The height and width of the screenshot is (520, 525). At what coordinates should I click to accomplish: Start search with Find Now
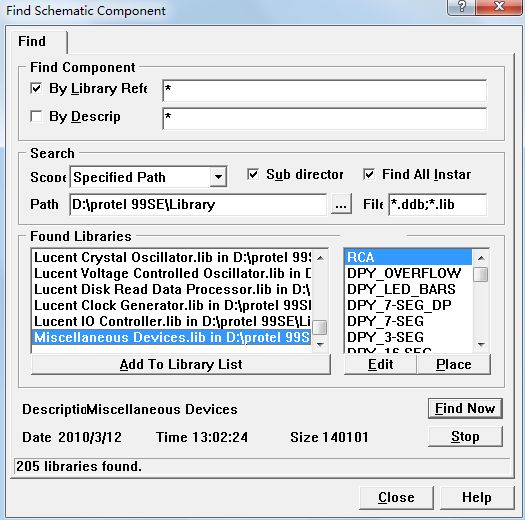(465, 408)
